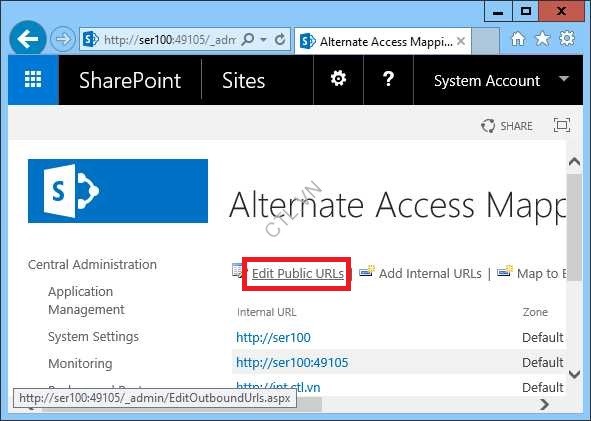Screen dimensions: 591x421
Task: Click the vertical scrollbar thumb
Action: (574, 228)
